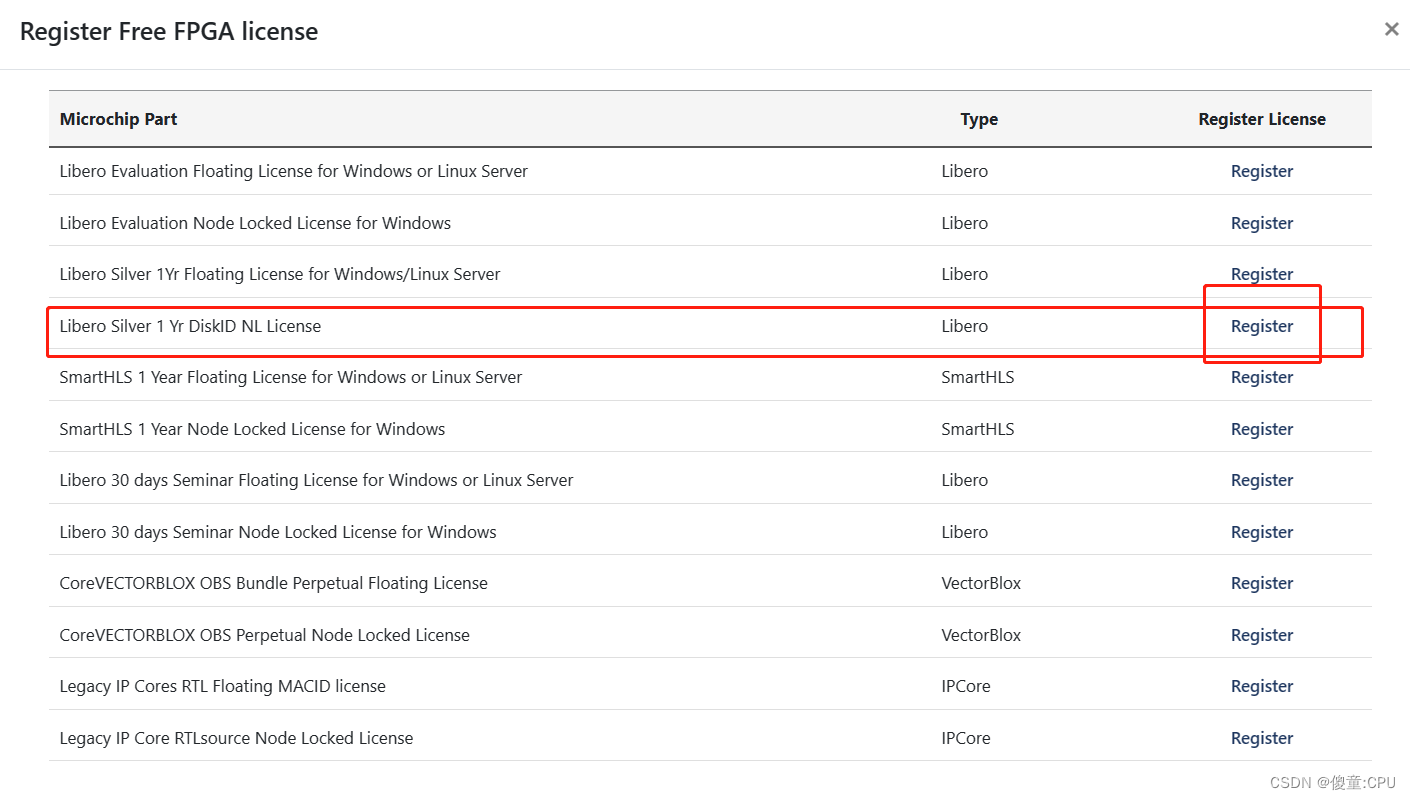The width and height of the screenshot is (1410, 800).
Task: Register CoreVECTORBLOX OBS Bundle Perpetual Floating License
Action: tap(1262, 583)
